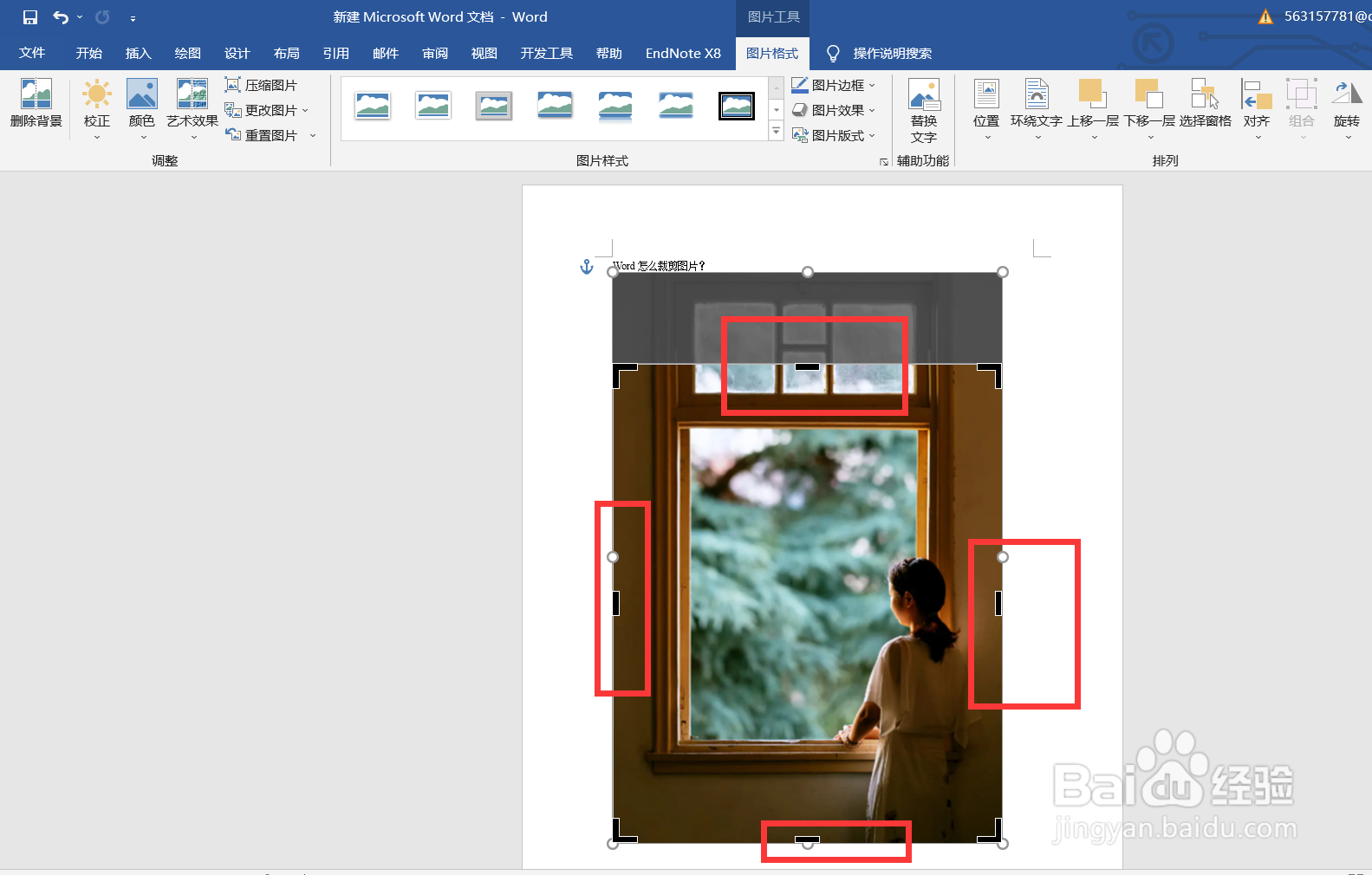Click the Redo button in title bar
Screen dimensions: 1372x875
tap(102, 17)
